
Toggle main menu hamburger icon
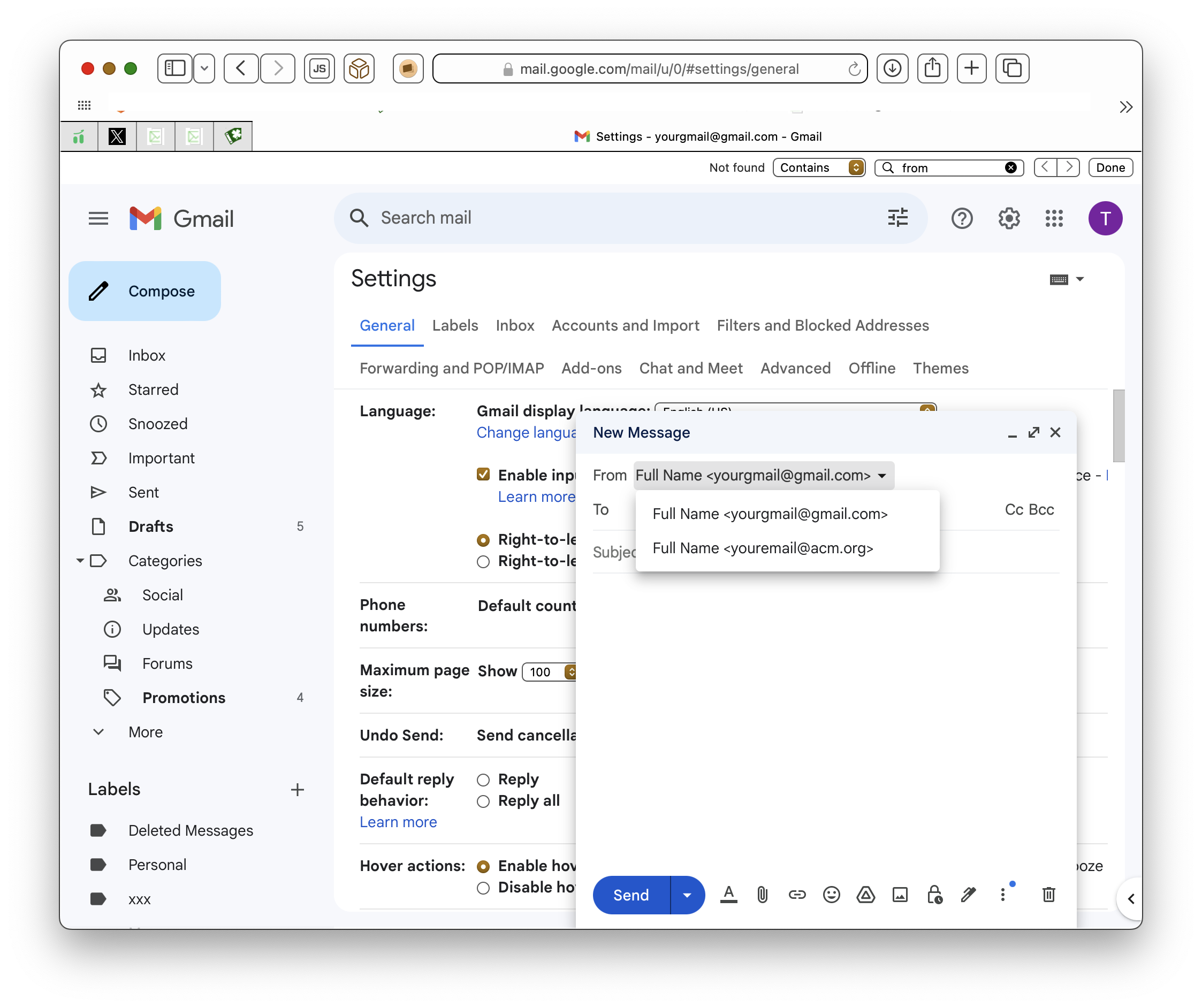click(x=98, y=218)
